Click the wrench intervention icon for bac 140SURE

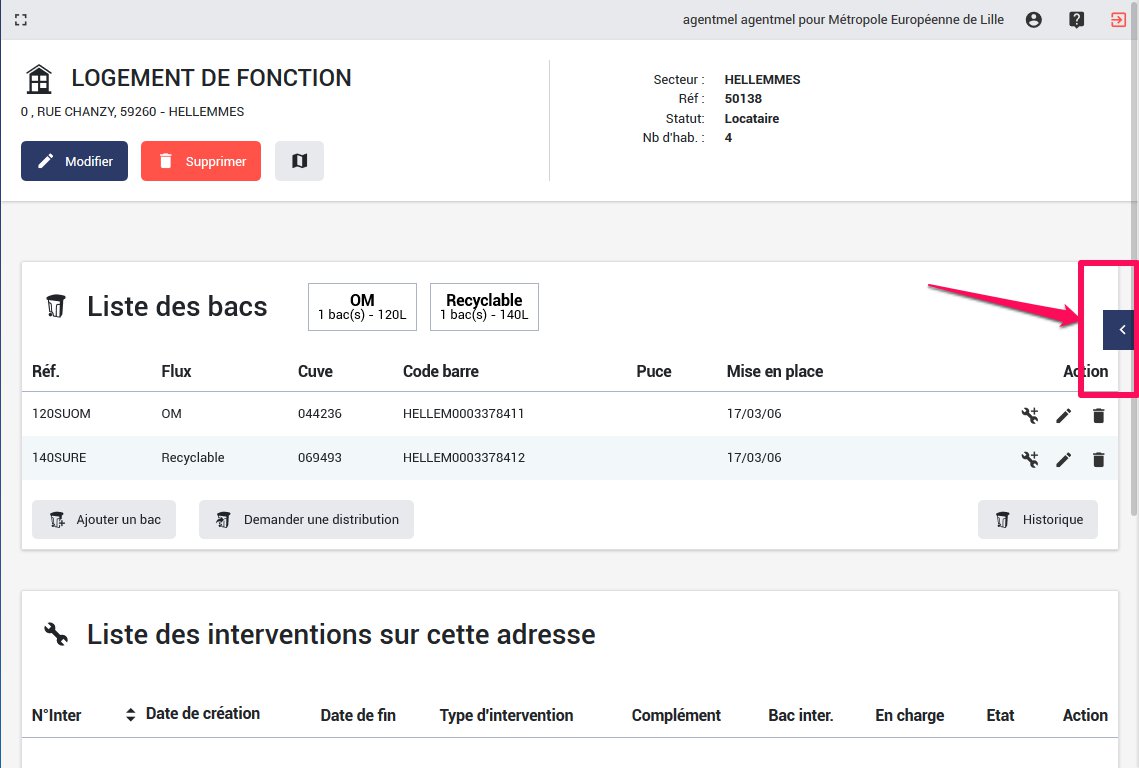[x=1029, y=459]
